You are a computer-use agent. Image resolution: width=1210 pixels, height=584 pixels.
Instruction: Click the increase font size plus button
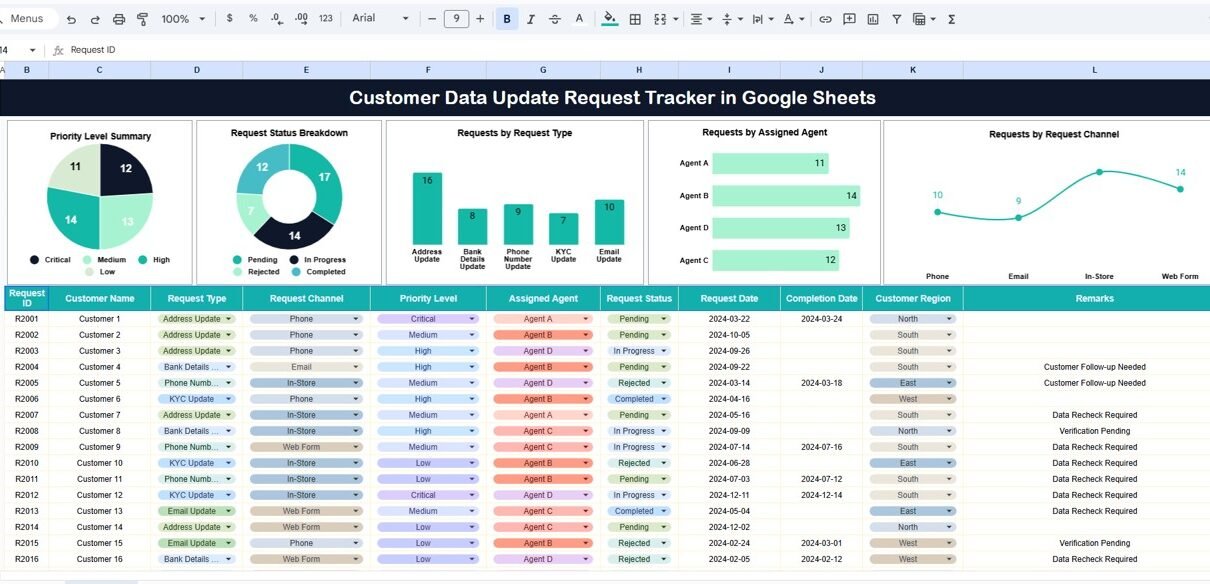click(x=480, y=19)
